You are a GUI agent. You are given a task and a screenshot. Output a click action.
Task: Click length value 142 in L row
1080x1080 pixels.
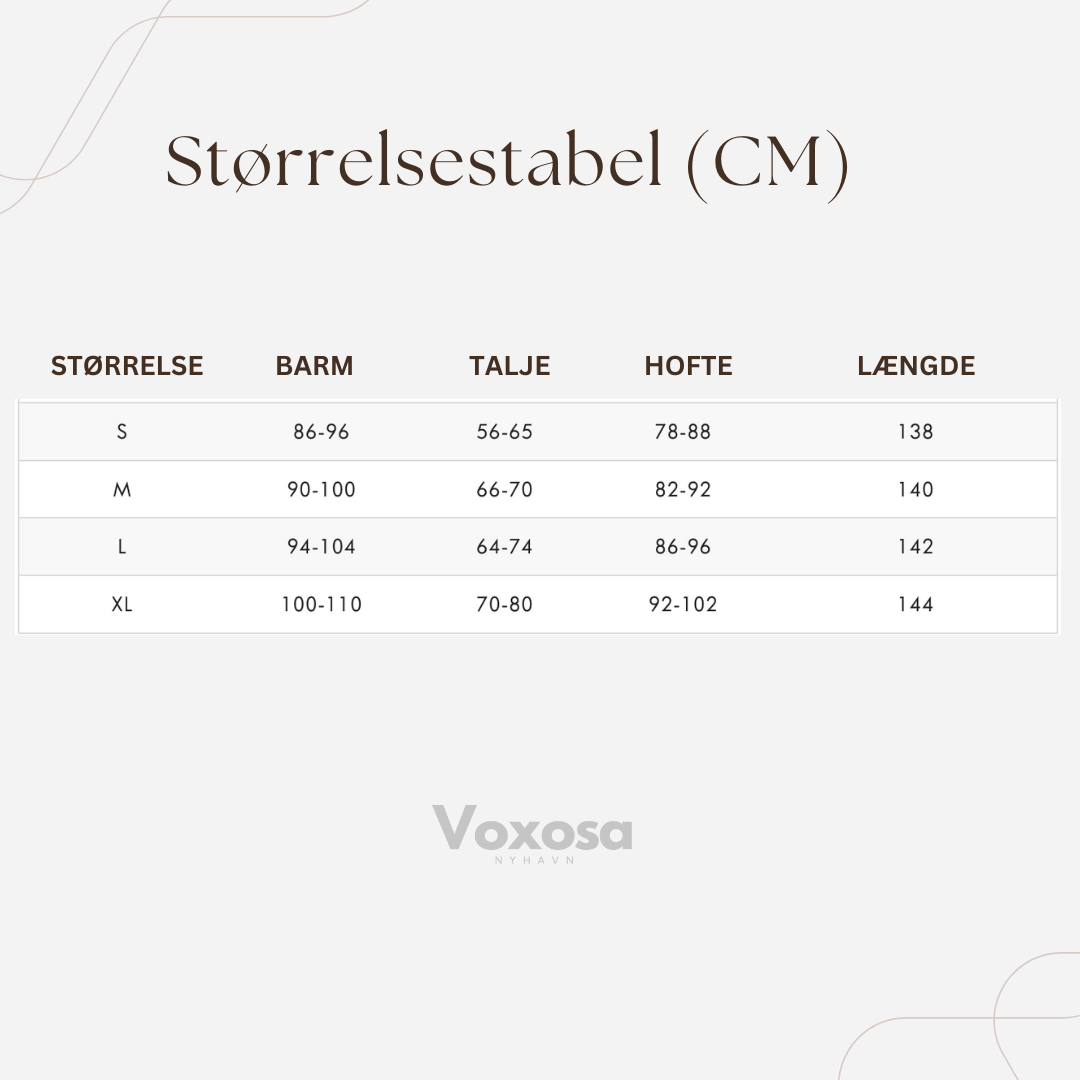click(x=915, y=547)
